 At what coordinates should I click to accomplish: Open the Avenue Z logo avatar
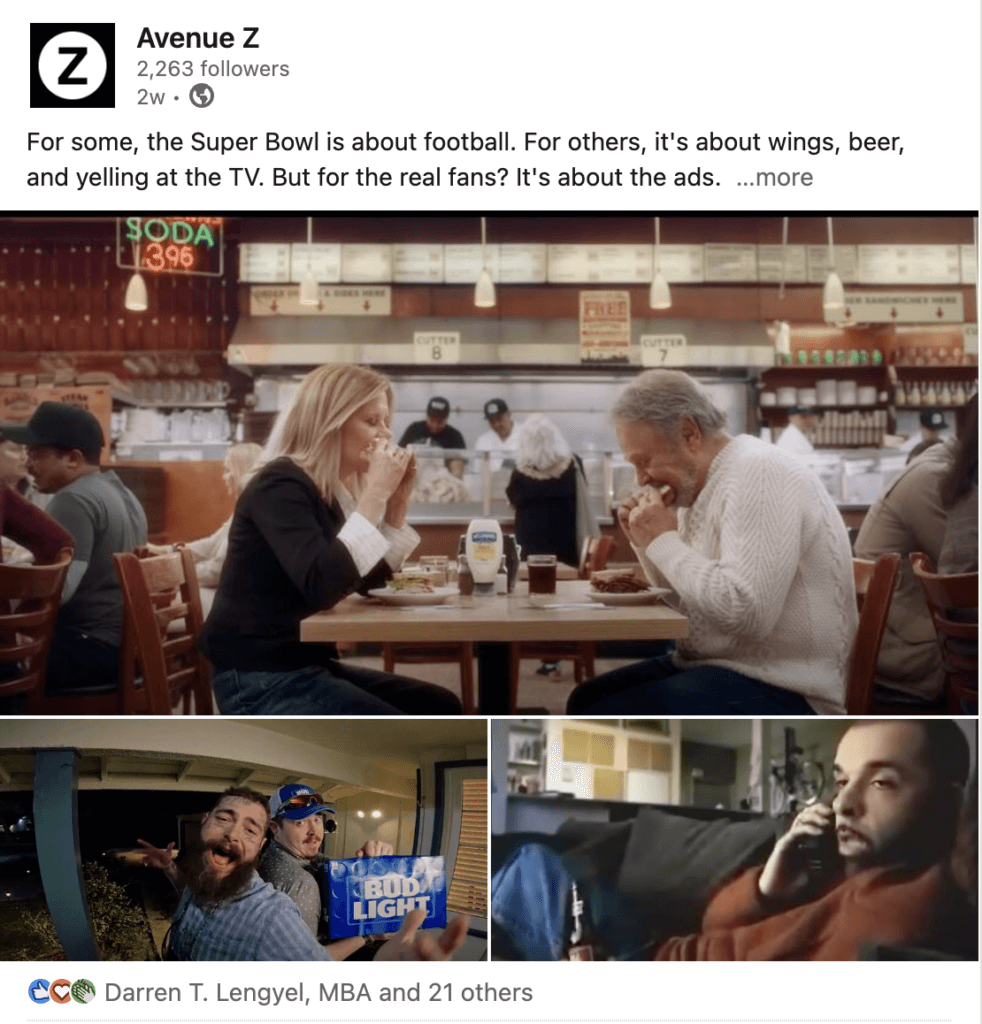click(x=72, y=65)
